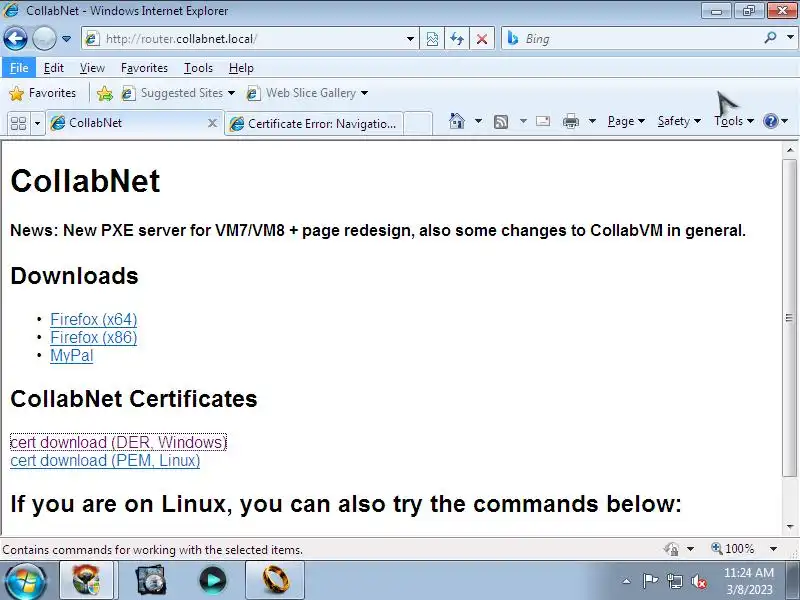The image size is (800, 600).
Task: Expand the feeds dropdown arrow
Action: [523, 121]
